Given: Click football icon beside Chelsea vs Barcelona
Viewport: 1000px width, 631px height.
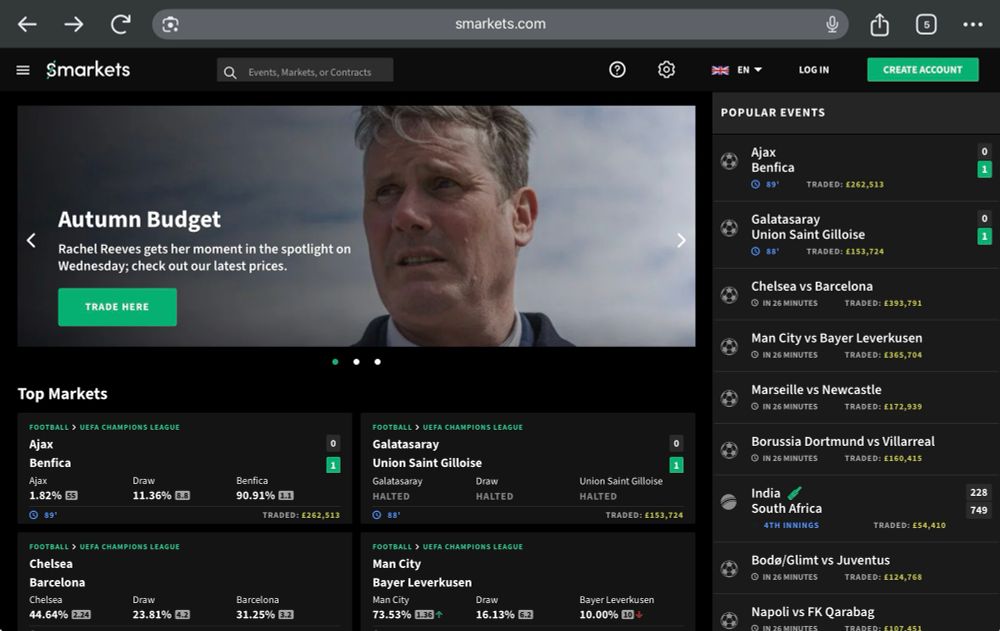Looking at the screenshot, I should click(729, 295).
